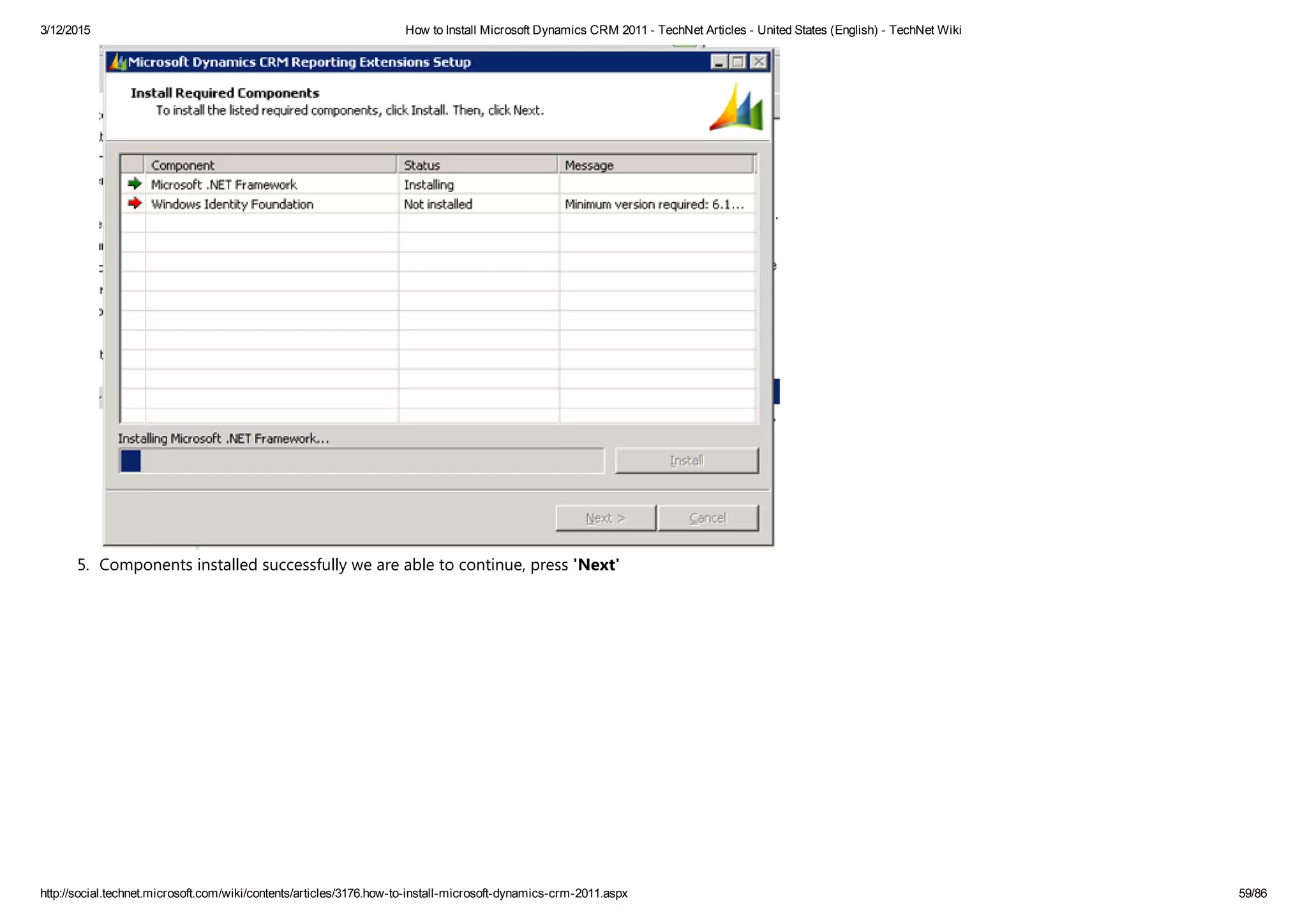Click the .NET Framework installation progress bar
1307x924 pixels.
coord(362,461)
